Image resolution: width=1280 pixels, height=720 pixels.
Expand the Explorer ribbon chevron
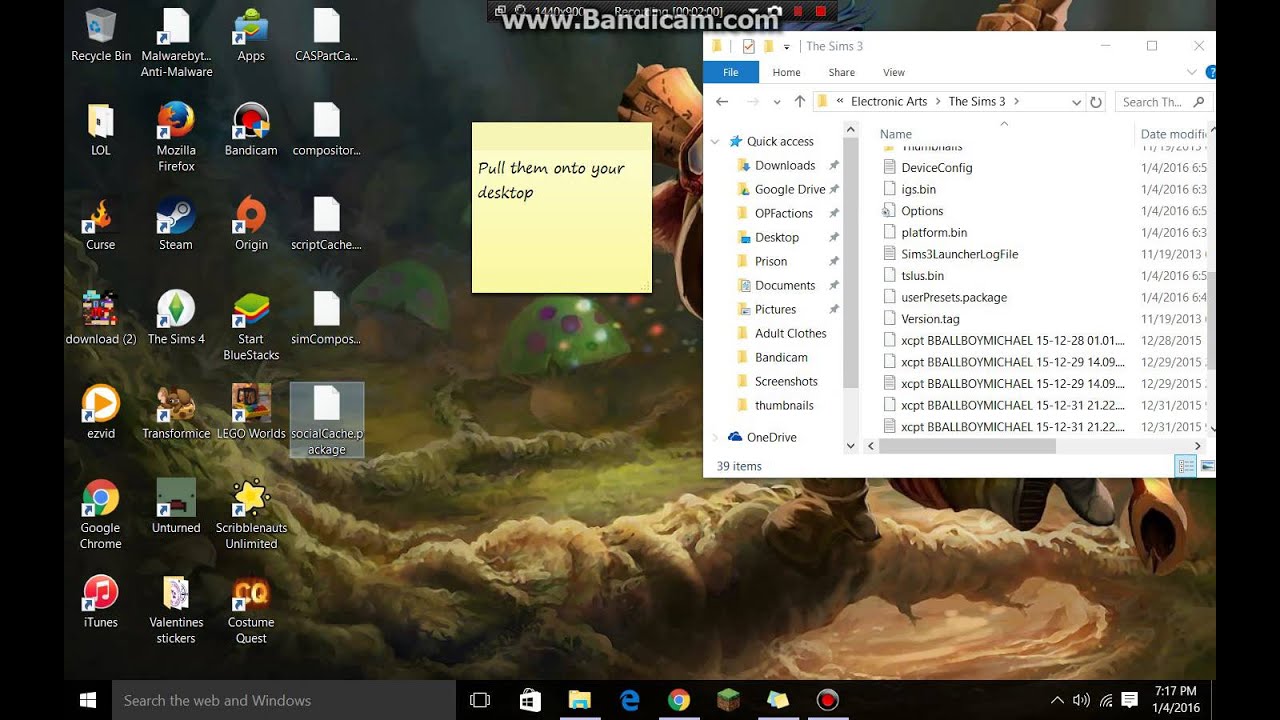click(1191, 72)
